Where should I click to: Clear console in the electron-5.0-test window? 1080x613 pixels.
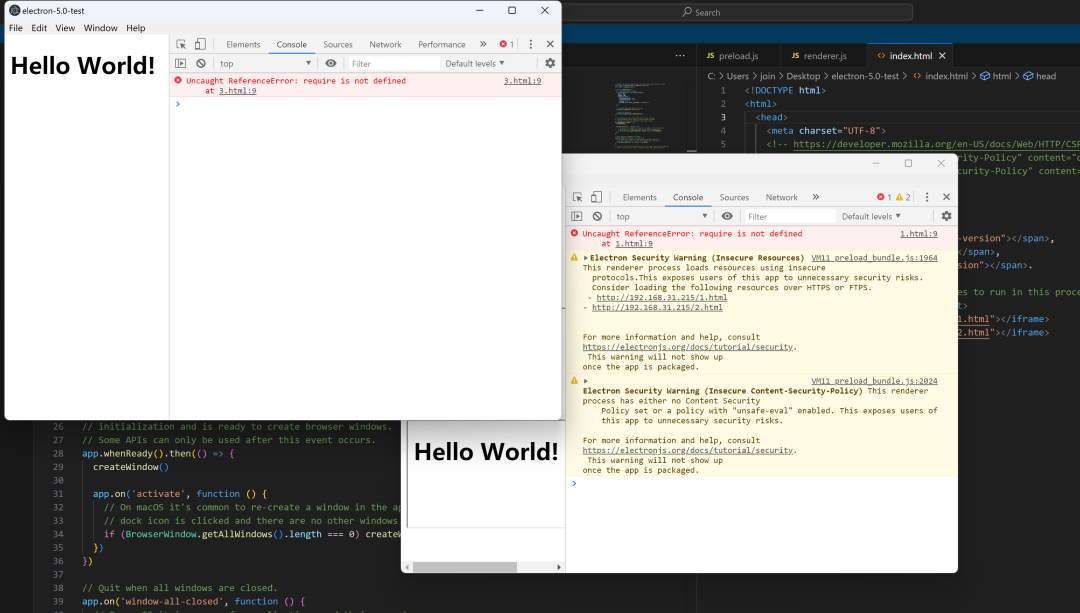(x=201, y=63)
